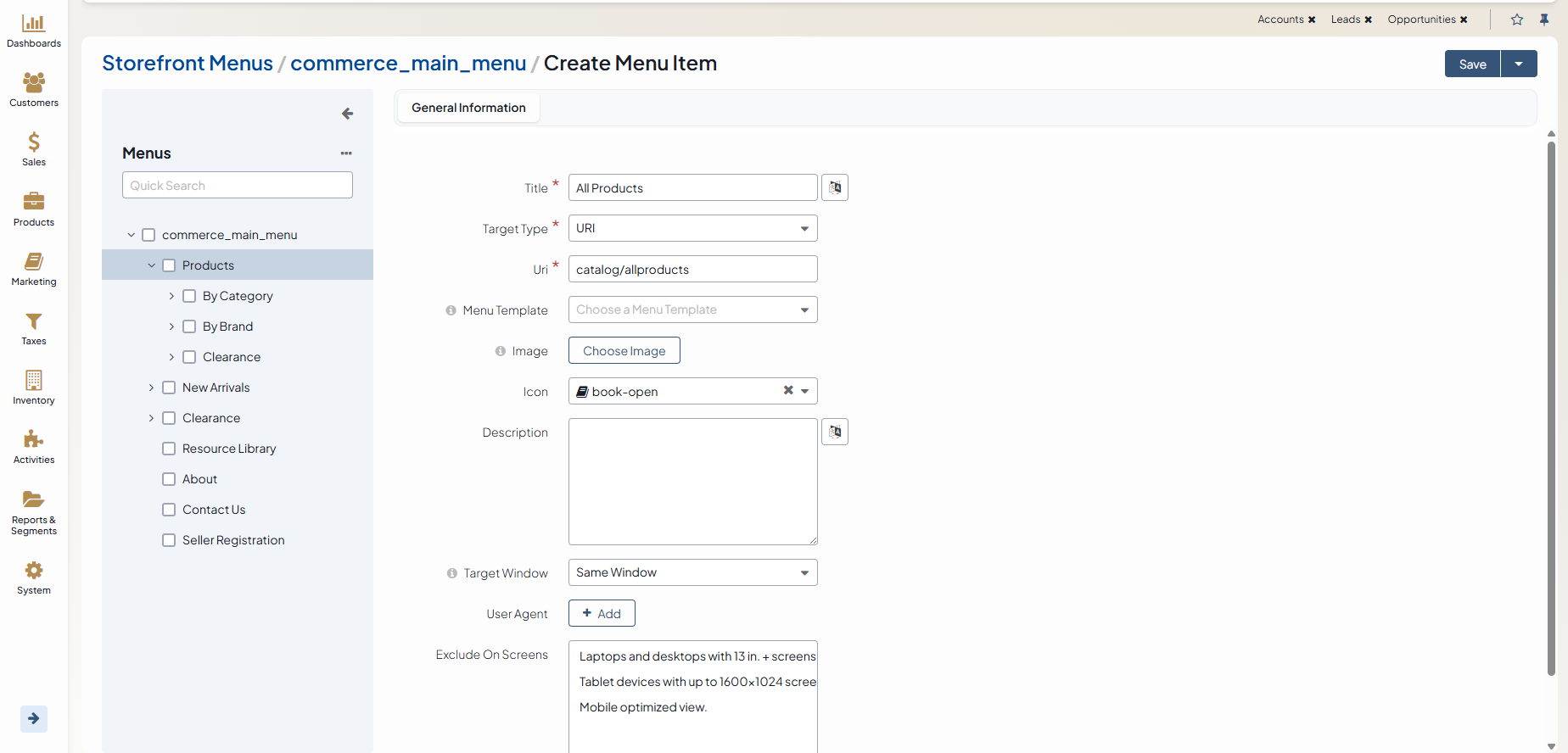The height and width of the screenshot is (753, 1568).
Task: Expand the By Brand tree node
Action: [171, 326]
